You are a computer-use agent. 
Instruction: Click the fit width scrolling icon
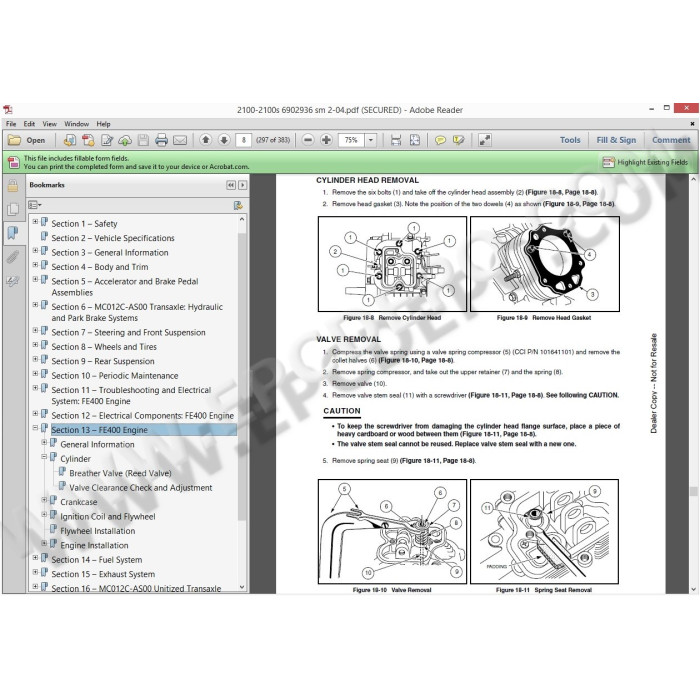point(396,140)
